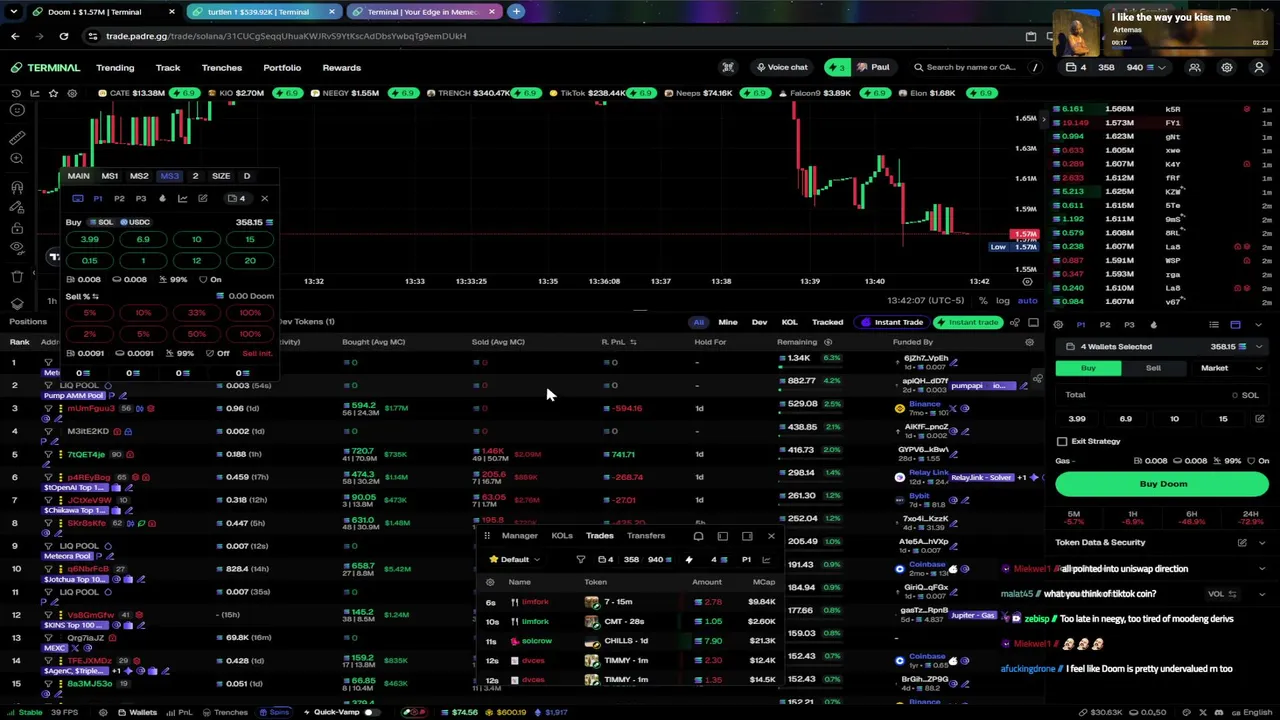Viewport: 1280px width, 720px height.
Task: Expand the right trade panel chevron
Action: tap(1258, 325)
